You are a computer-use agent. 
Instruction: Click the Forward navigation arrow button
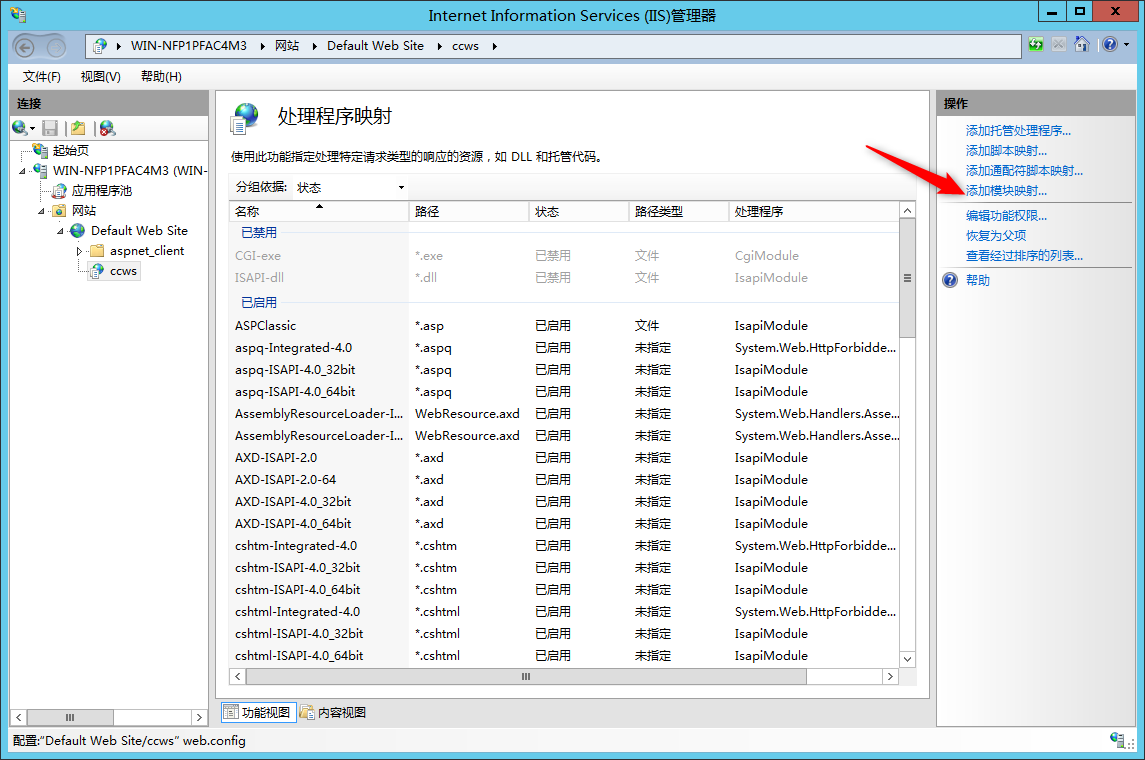pyautogui.click(x=56, y=48)
